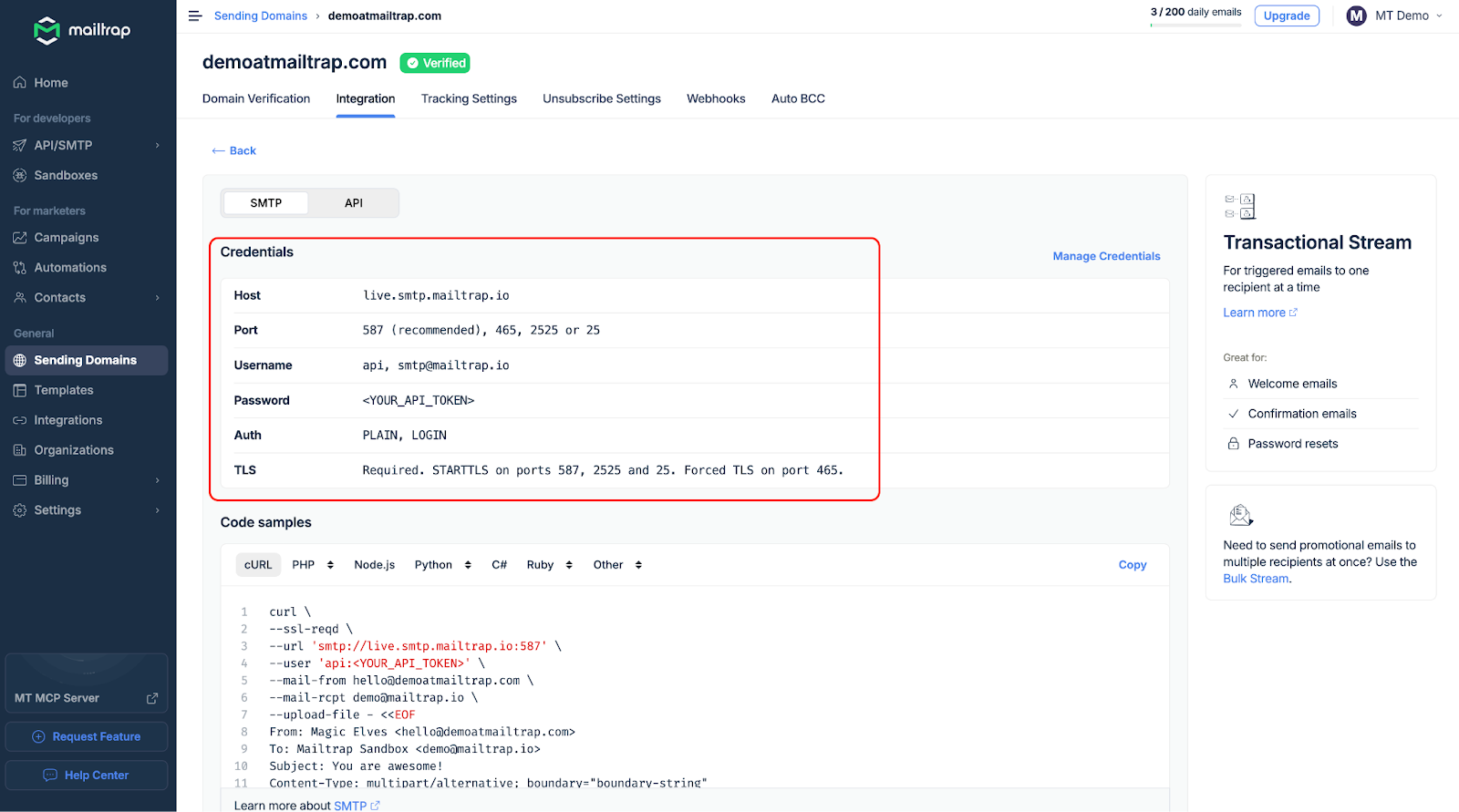Click the MT MCP Server external link icon
1459x812 pixels.
point(152,698)
